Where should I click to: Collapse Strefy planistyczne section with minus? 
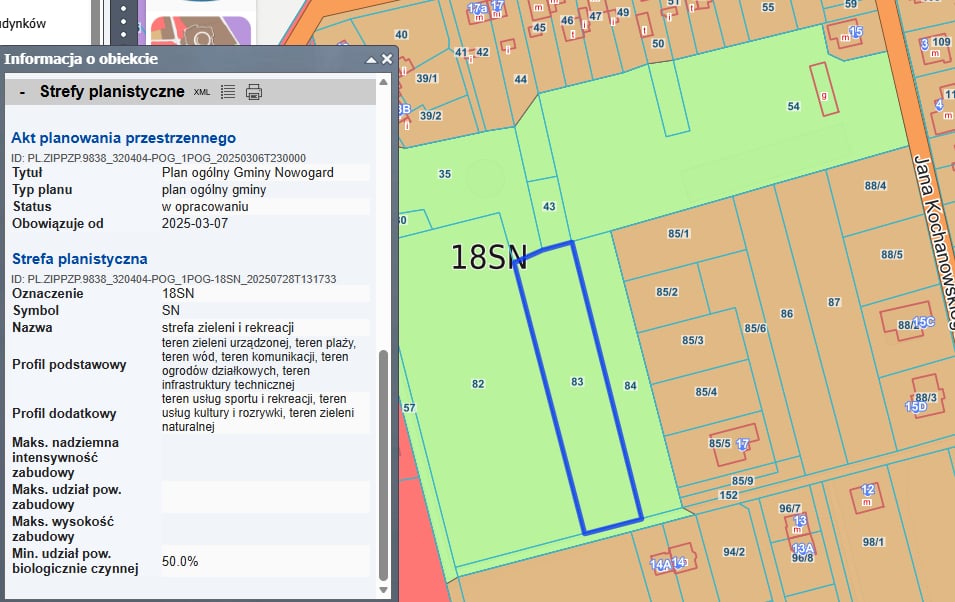(22, 92)
